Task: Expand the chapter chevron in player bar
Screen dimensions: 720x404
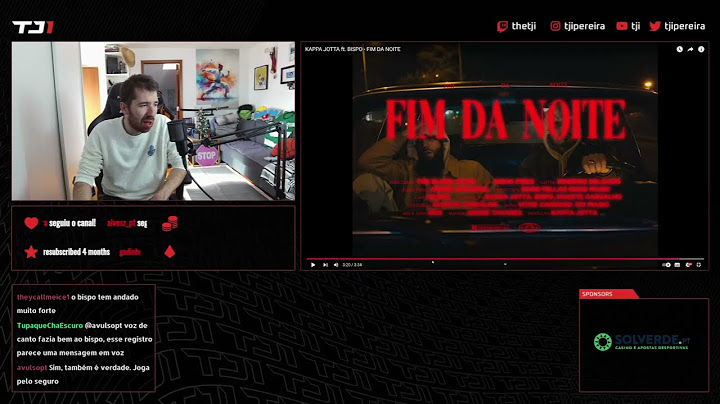Action: click(x=505, y=264)
